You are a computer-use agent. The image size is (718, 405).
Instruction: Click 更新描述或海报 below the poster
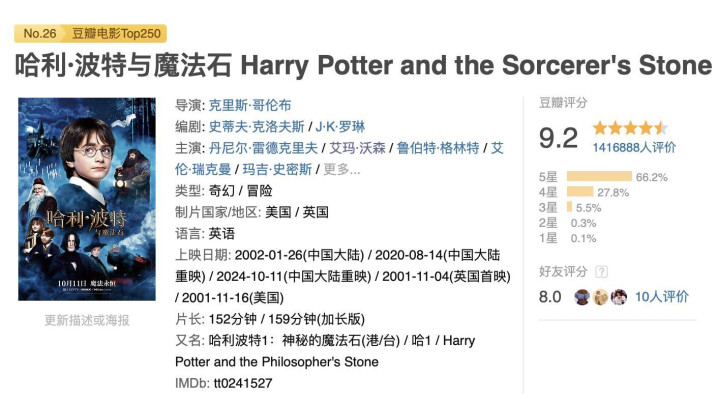[86, 320]
